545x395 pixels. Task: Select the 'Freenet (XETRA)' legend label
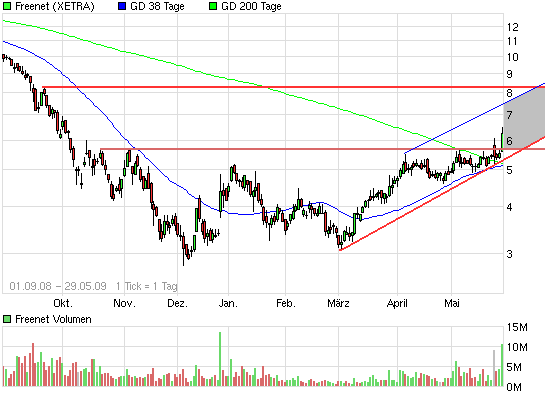point(55,6)
